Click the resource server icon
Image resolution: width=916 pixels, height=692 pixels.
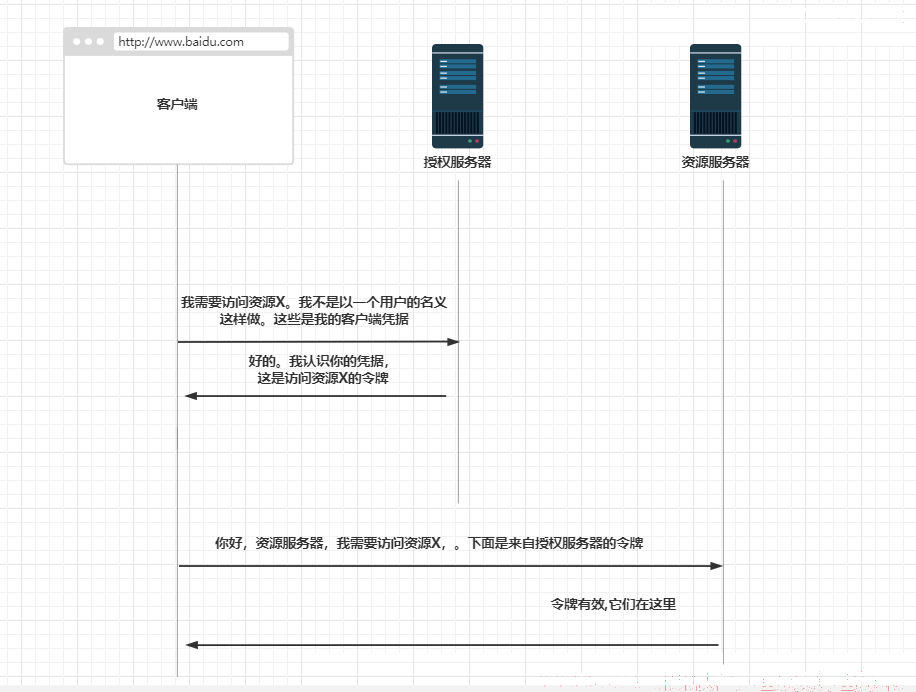coord(715,96)
